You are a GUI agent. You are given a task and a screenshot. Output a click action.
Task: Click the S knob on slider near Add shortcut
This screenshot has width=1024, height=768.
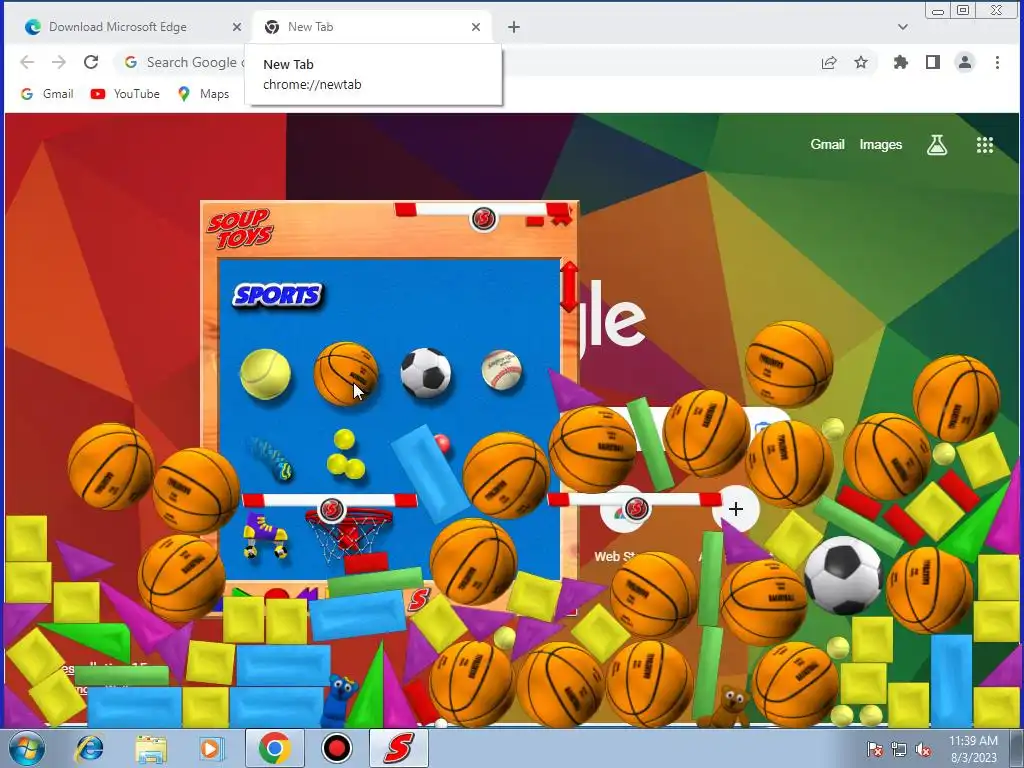point(636,508)
